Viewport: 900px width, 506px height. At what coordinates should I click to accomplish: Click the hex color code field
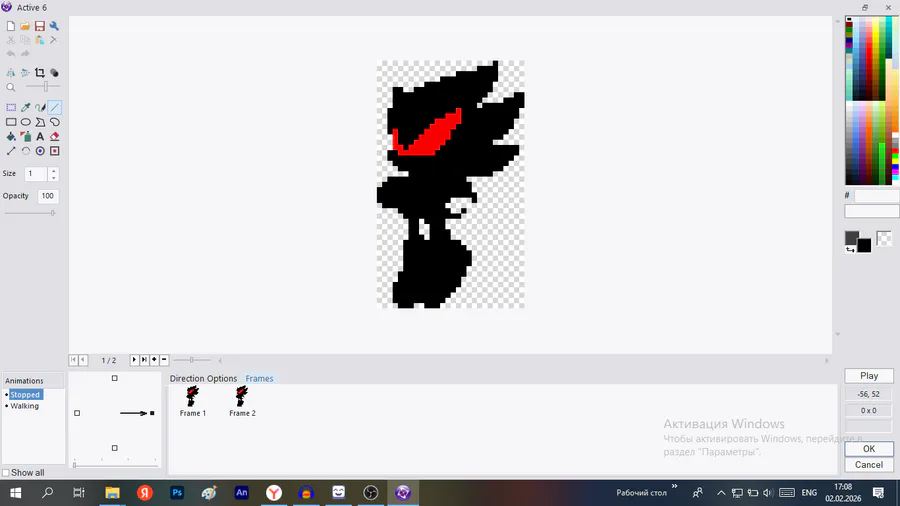(876, 196)
